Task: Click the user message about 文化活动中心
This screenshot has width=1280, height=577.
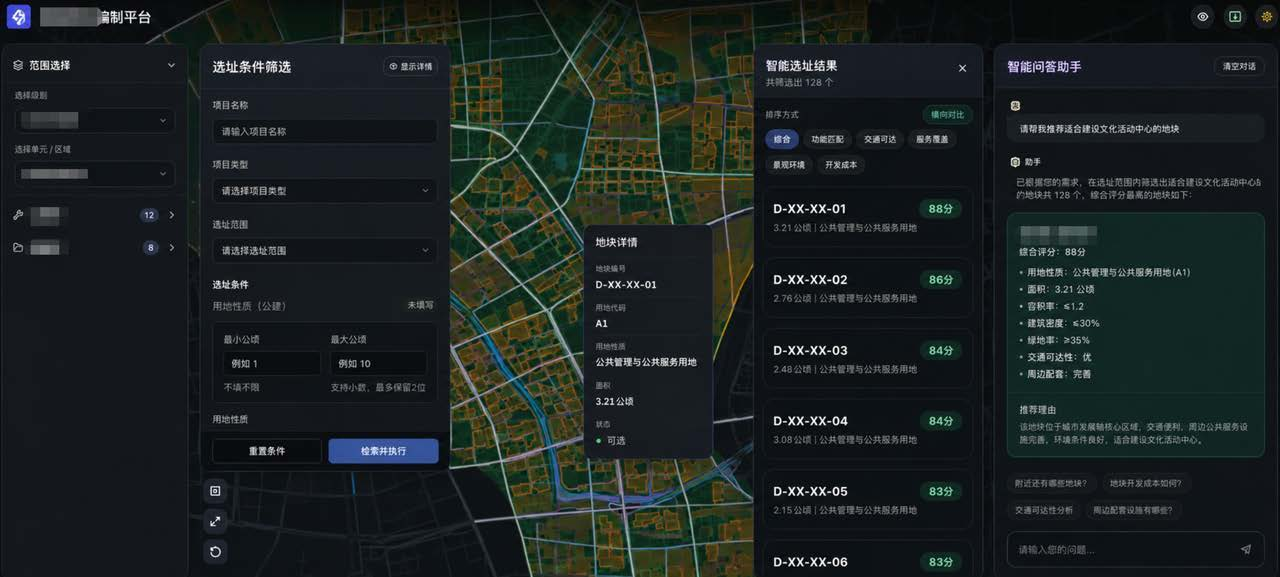Action: [1135, 129]
